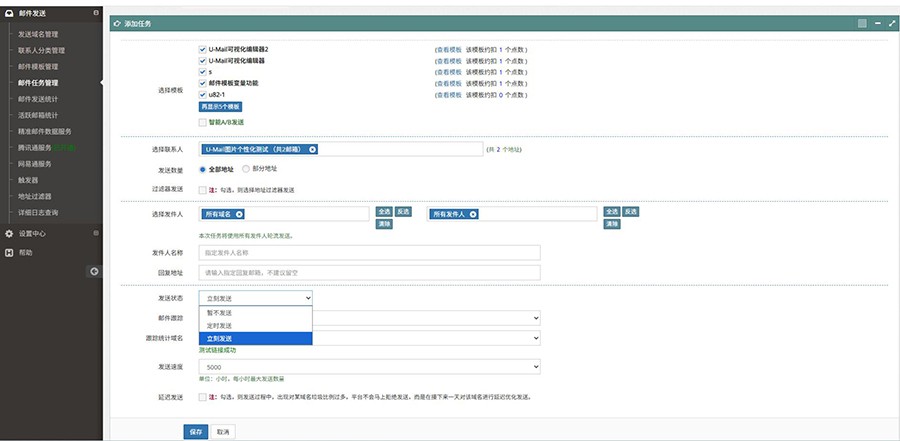Viewport: 900px width, 441px height.
Task: Click the 邮件发送 mail icon in sidebar
Action: [9, 13]
